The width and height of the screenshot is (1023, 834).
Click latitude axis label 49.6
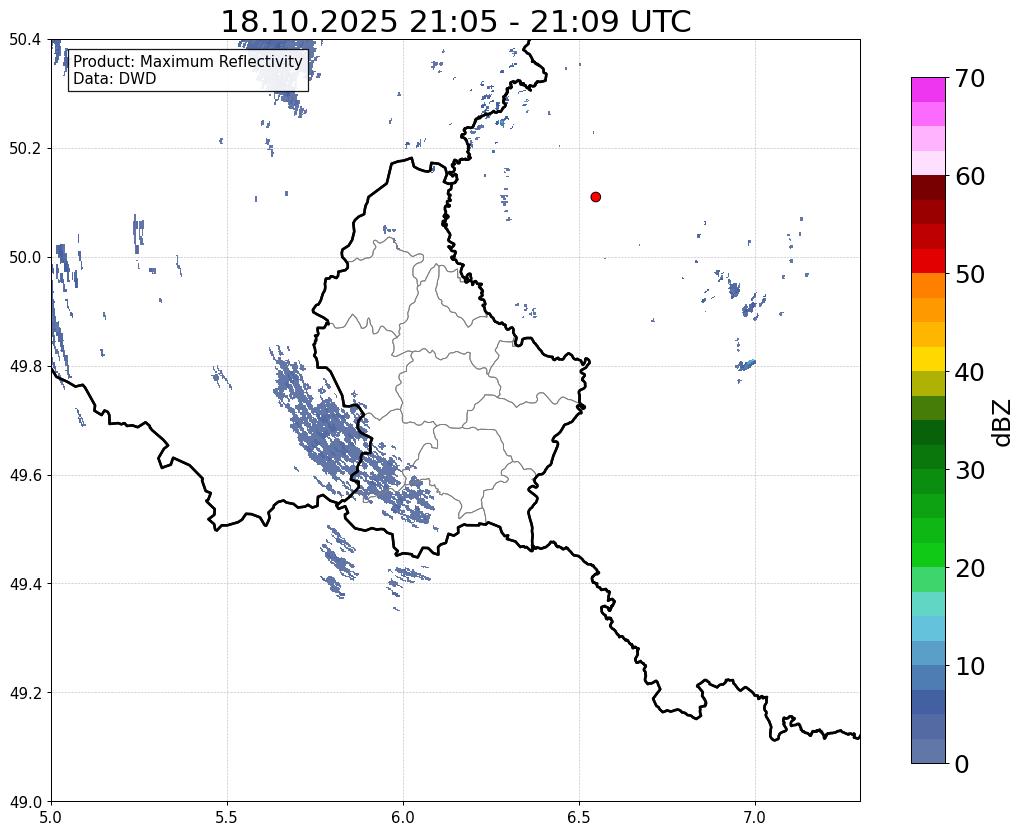click(x=25, y=475)
